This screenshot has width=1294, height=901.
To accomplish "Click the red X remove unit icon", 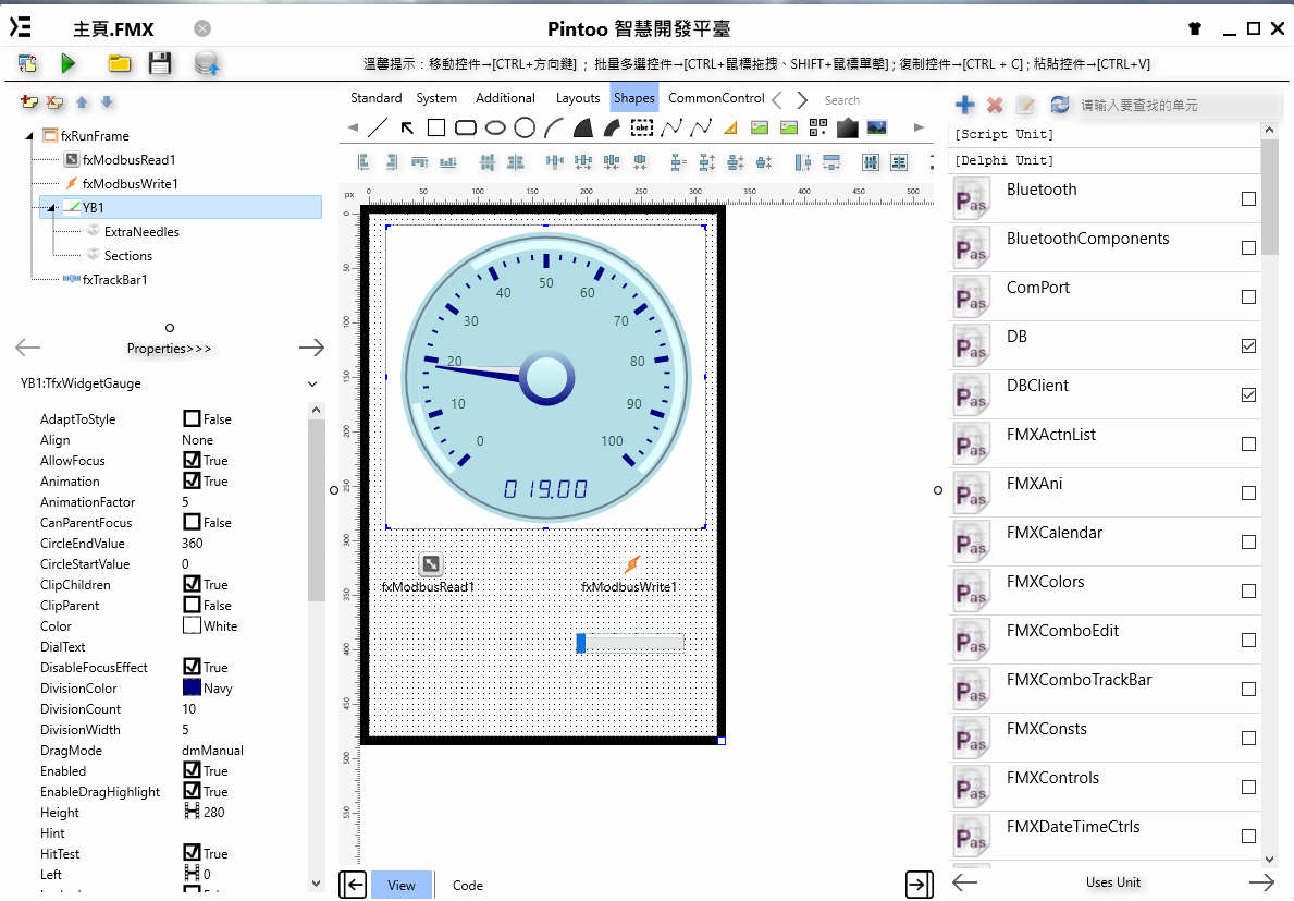I will pos(994,104).
